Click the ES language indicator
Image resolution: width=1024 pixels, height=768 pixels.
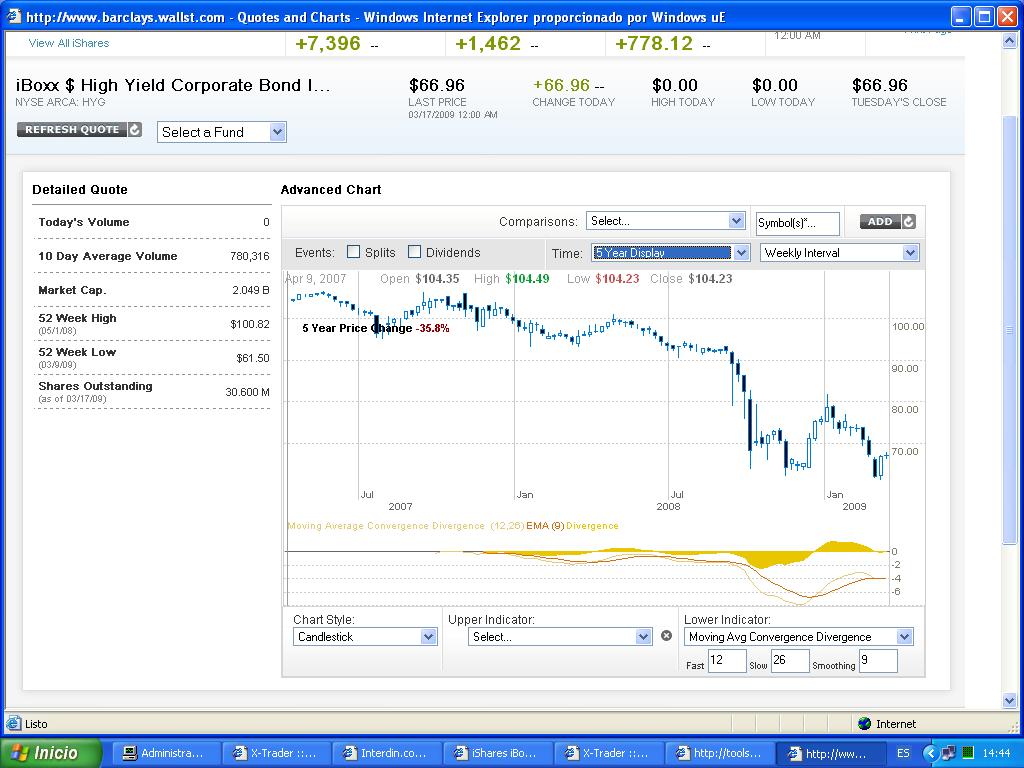903,753
